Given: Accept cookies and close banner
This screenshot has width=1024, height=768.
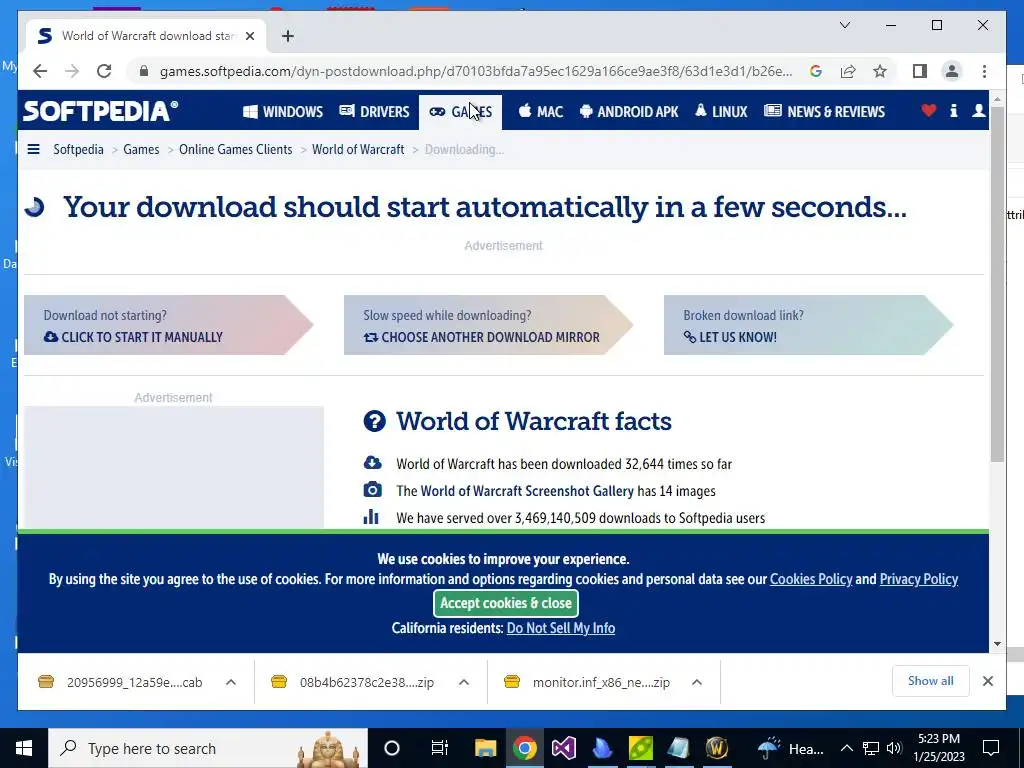Looking at the screenshot, I should (505, 603).
